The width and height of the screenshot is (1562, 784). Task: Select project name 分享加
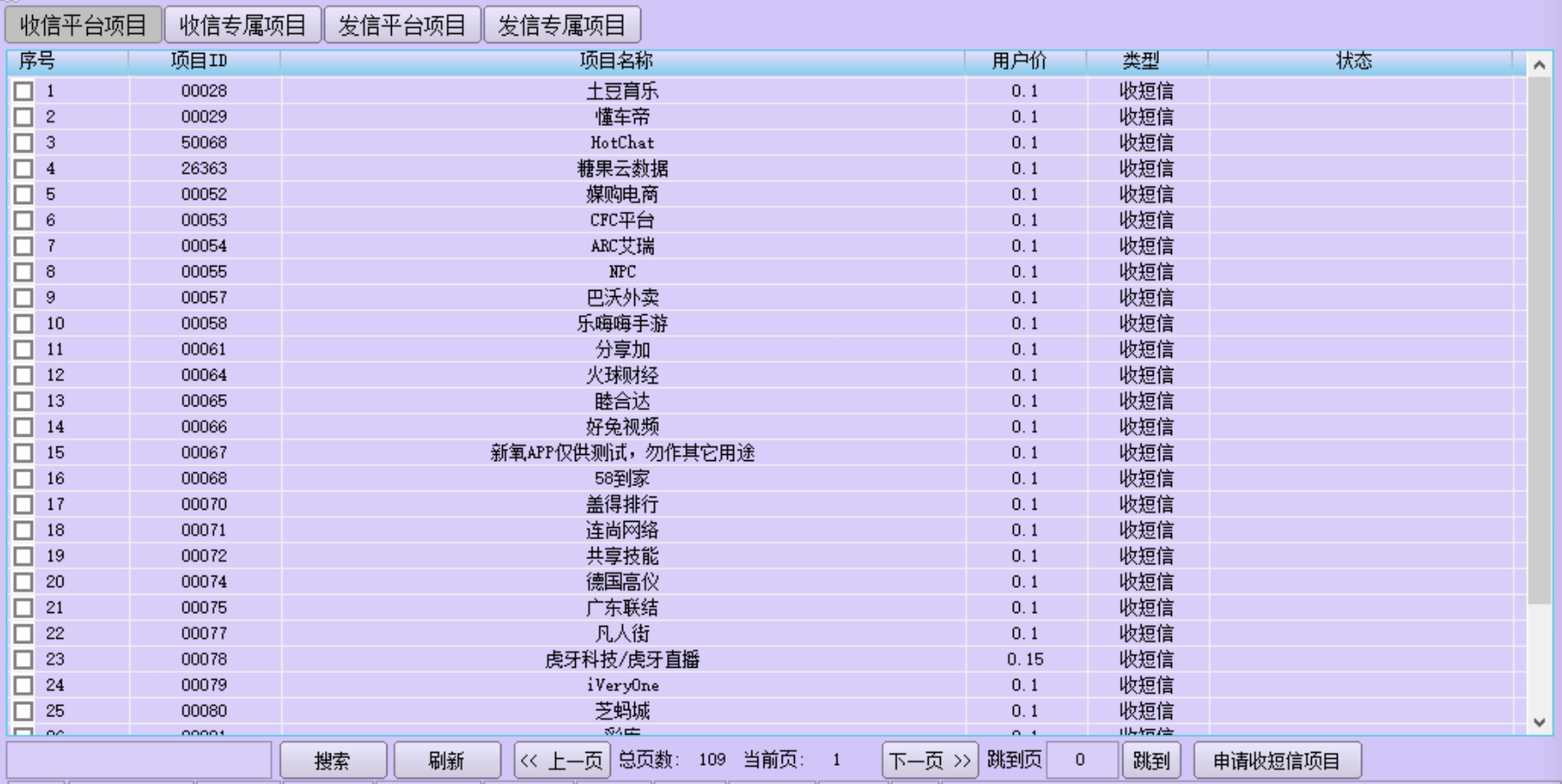click(x=622, y=350)
